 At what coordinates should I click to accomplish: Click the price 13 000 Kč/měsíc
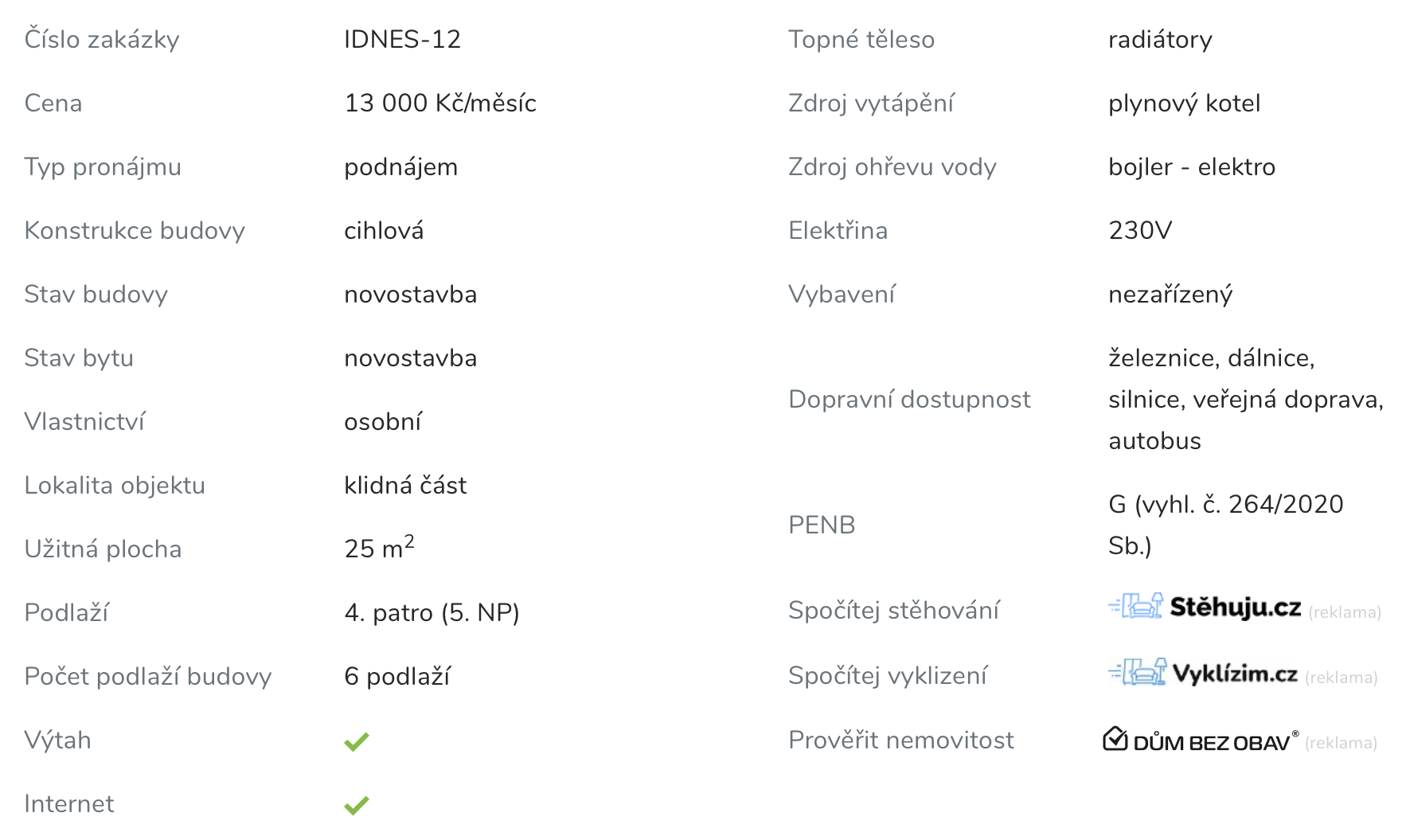(x=440, y=104)
